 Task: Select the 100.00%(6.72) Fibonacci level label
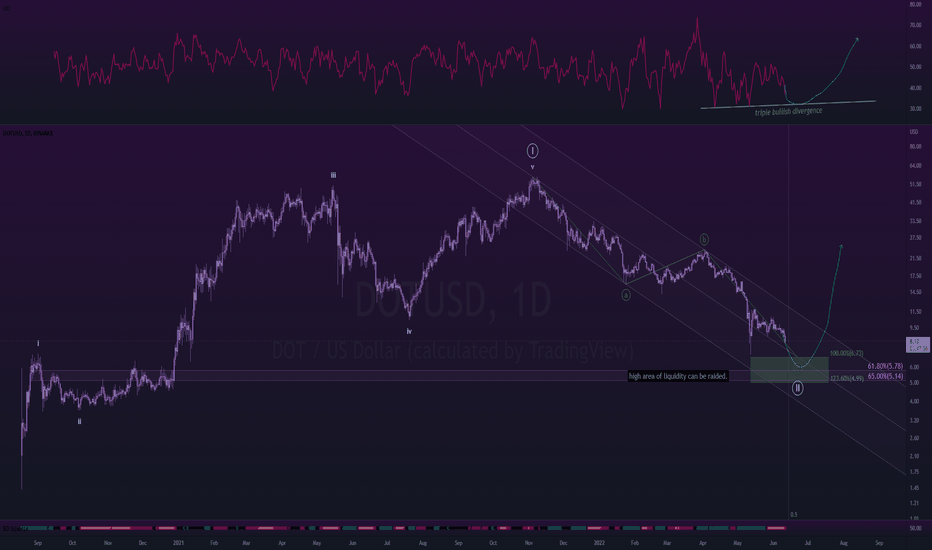point(846,353)
